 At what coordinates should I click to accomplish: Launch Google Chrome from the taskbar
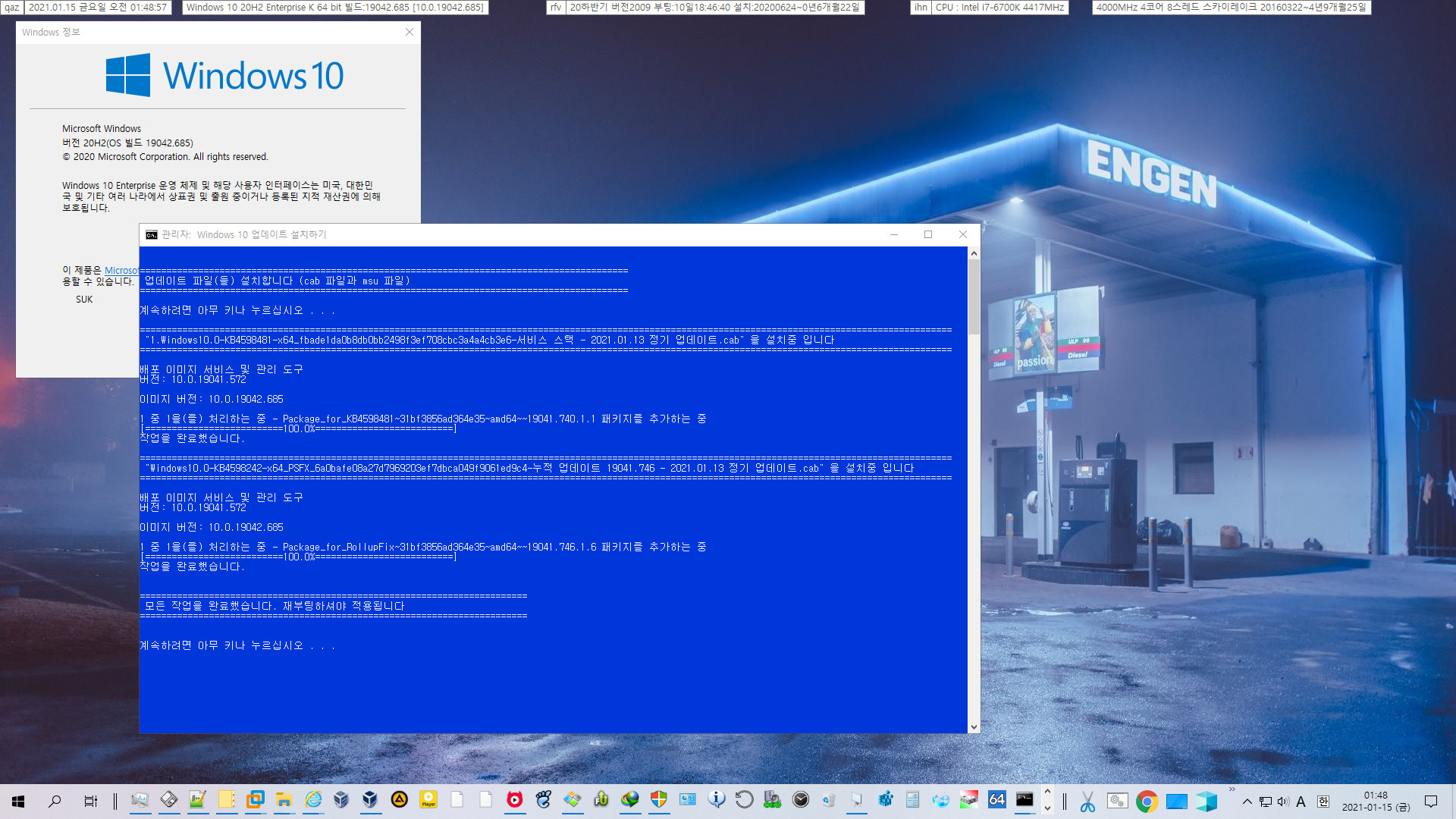[1147, 802]
